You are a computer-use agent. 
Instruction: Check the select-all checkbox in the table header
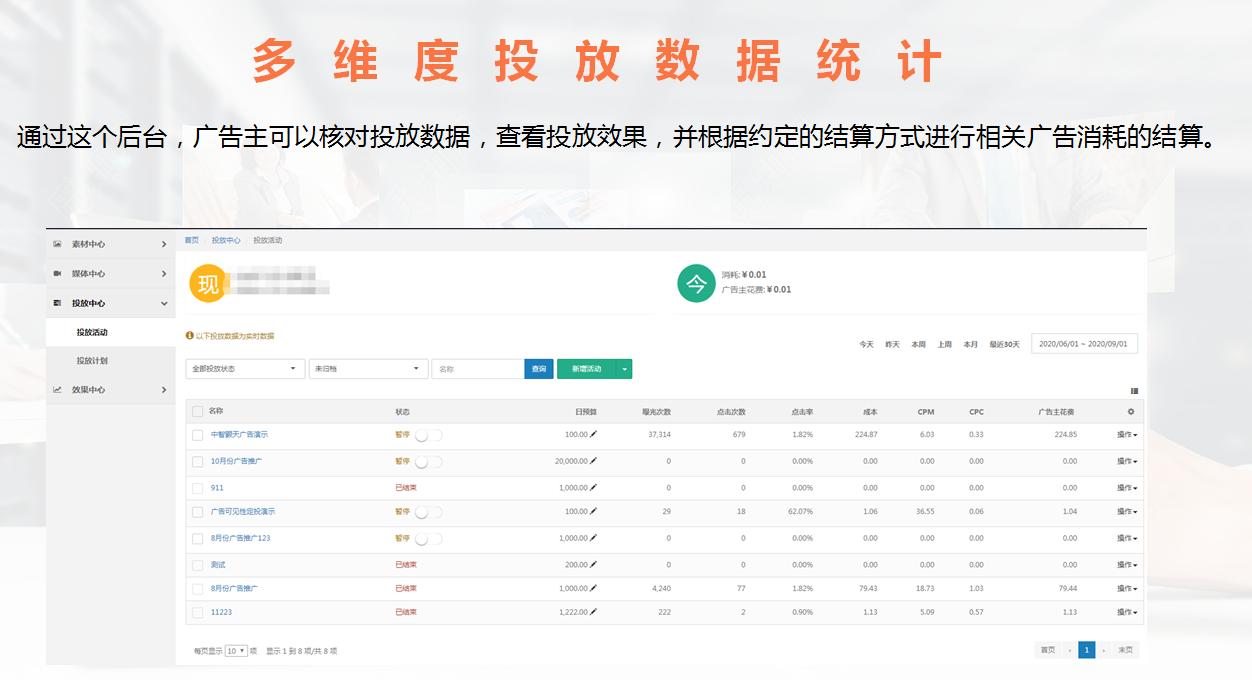click(196, 410)
